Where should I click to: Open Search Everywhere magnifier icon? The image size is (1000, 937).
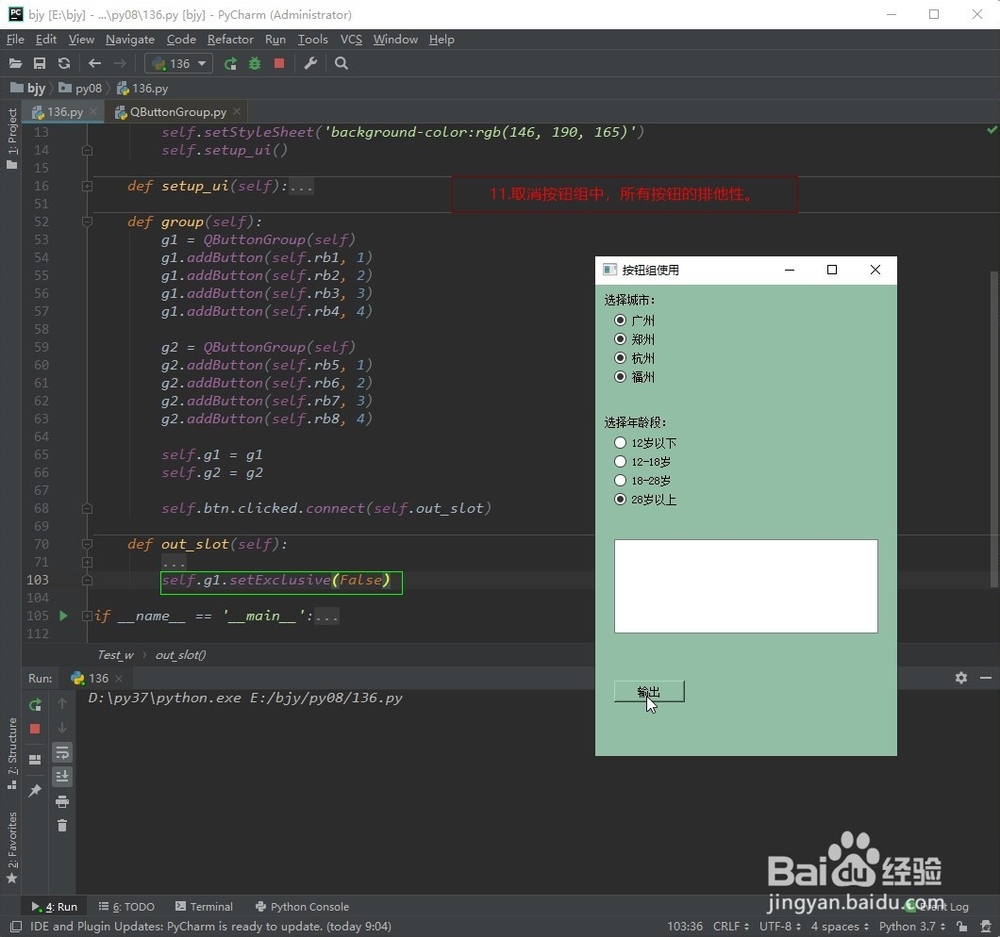point(341,63)
